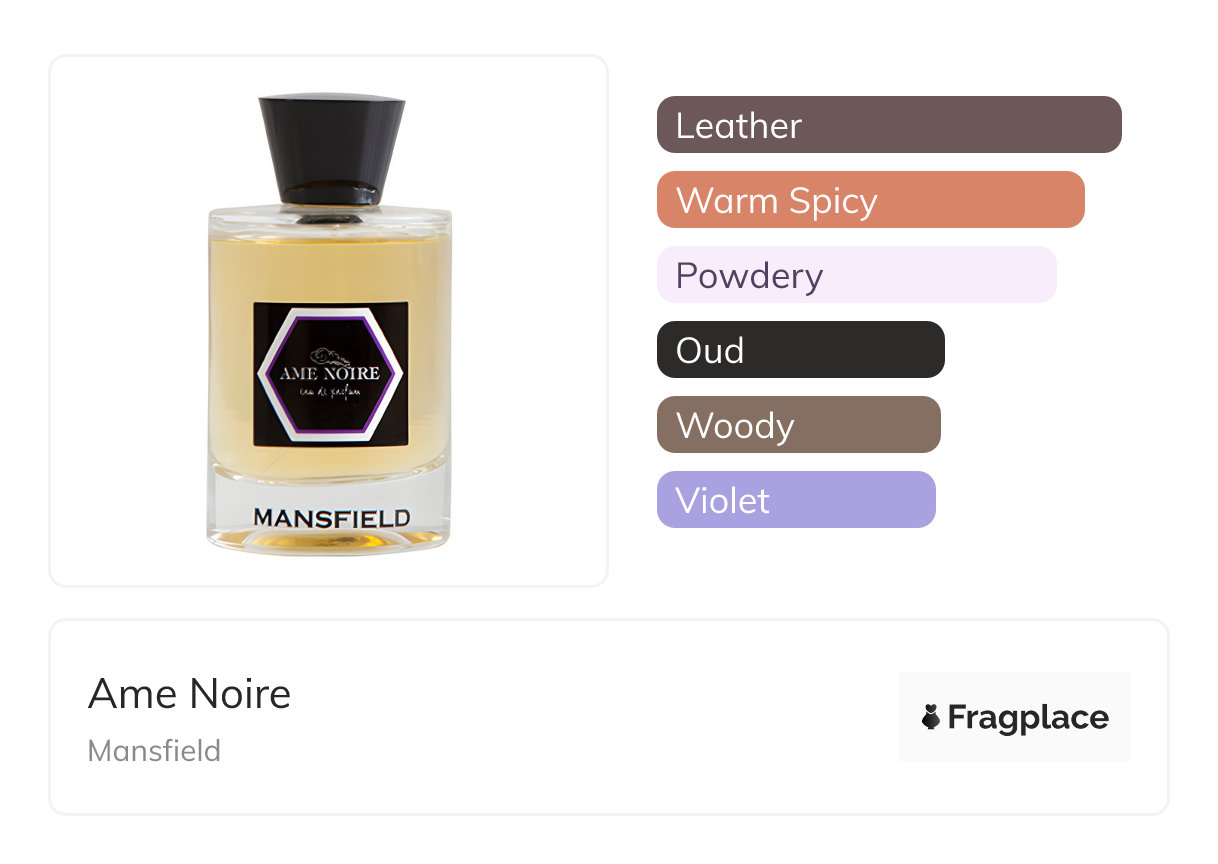Select the Leather accord bar
Image resolution: width=1218 pixels, height=864 pixels.
coord(889,125)
